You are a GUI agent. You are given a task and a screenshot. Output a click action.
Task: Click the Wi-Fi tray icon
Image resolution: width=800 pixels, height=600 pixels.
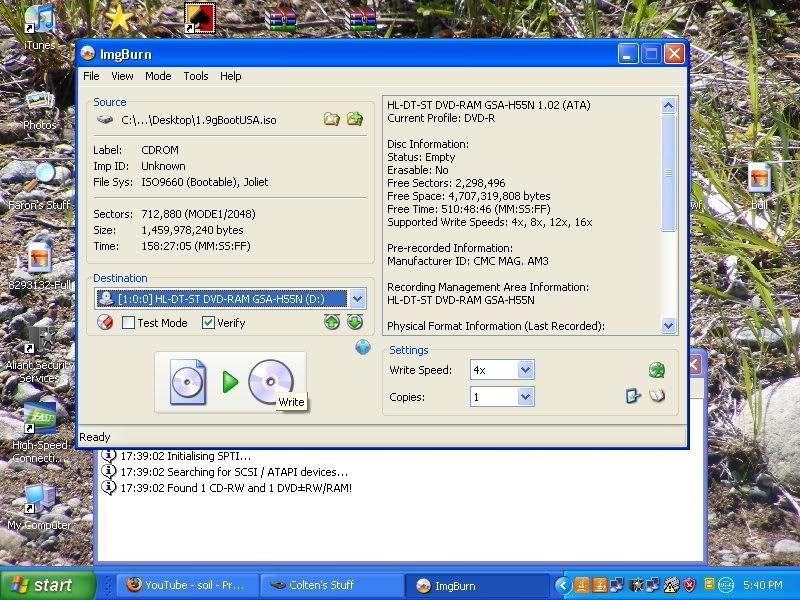(726, 585)
